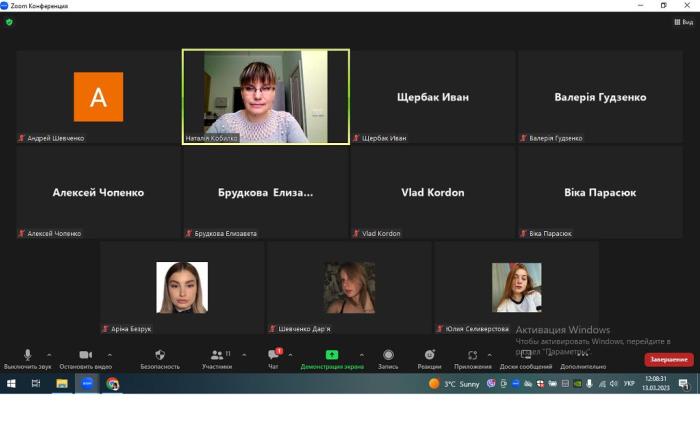Open the Участники participants panel
700x442 pixels.
pos(216,356)
